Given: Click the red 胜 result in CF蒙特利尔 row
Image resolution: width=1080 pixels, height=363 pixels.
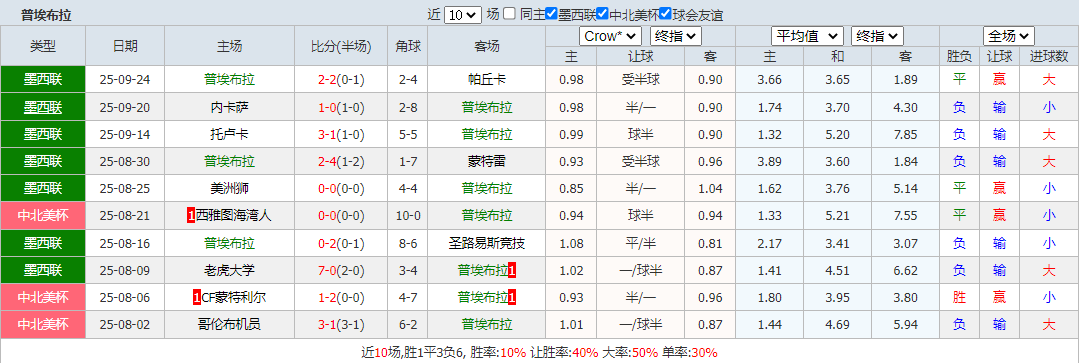Looking at the screenshot, I should pyautogui.click(x=959, y=298).
